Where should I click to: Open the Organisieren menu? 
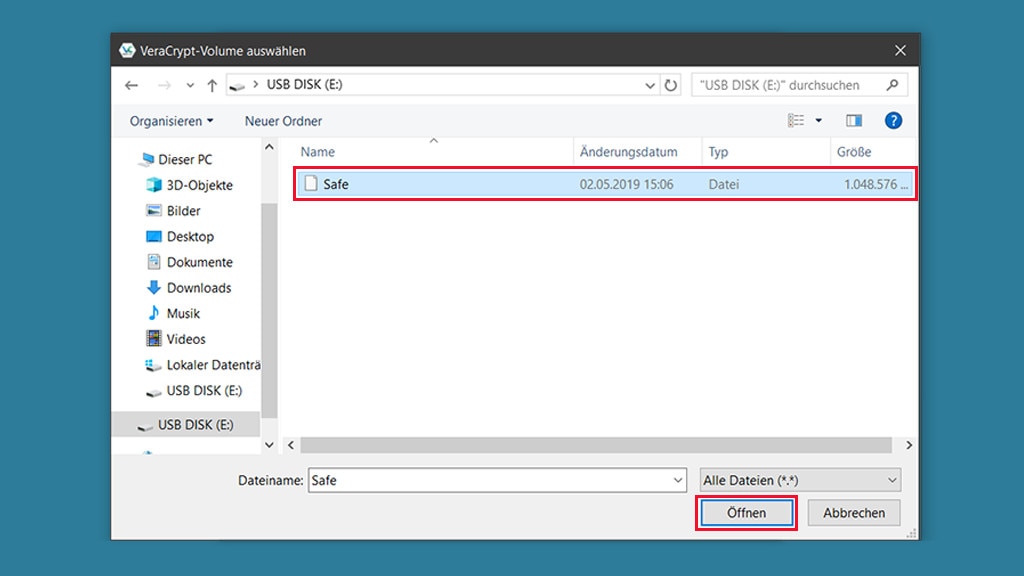(171, 121)
